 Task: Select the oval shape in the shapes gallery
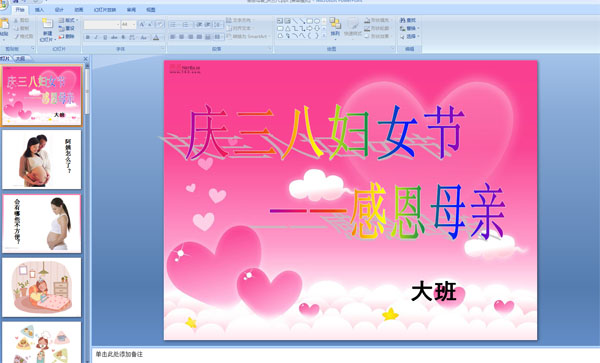[x=317, y=21]
